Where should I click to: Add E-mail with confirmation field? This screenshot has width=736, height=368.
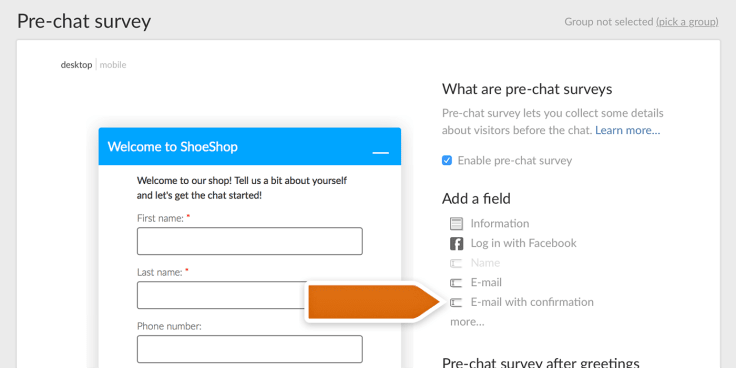(532, 302)
